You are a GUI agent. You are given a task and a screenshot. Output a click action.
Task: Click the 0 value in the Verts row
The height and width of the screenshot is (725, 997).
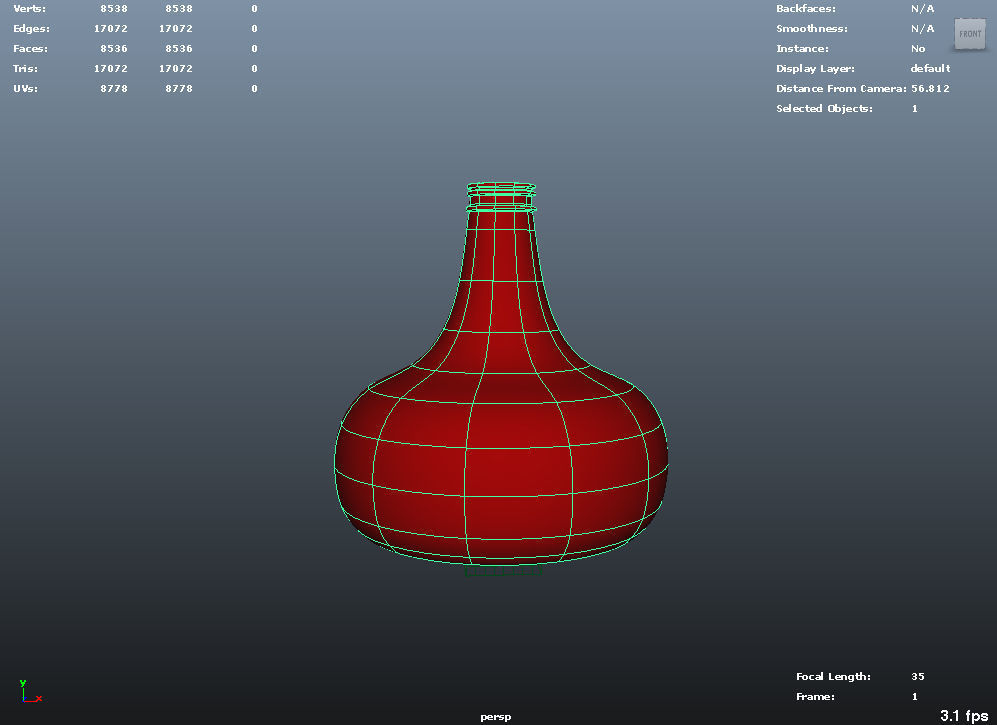[x=254, y=9]
